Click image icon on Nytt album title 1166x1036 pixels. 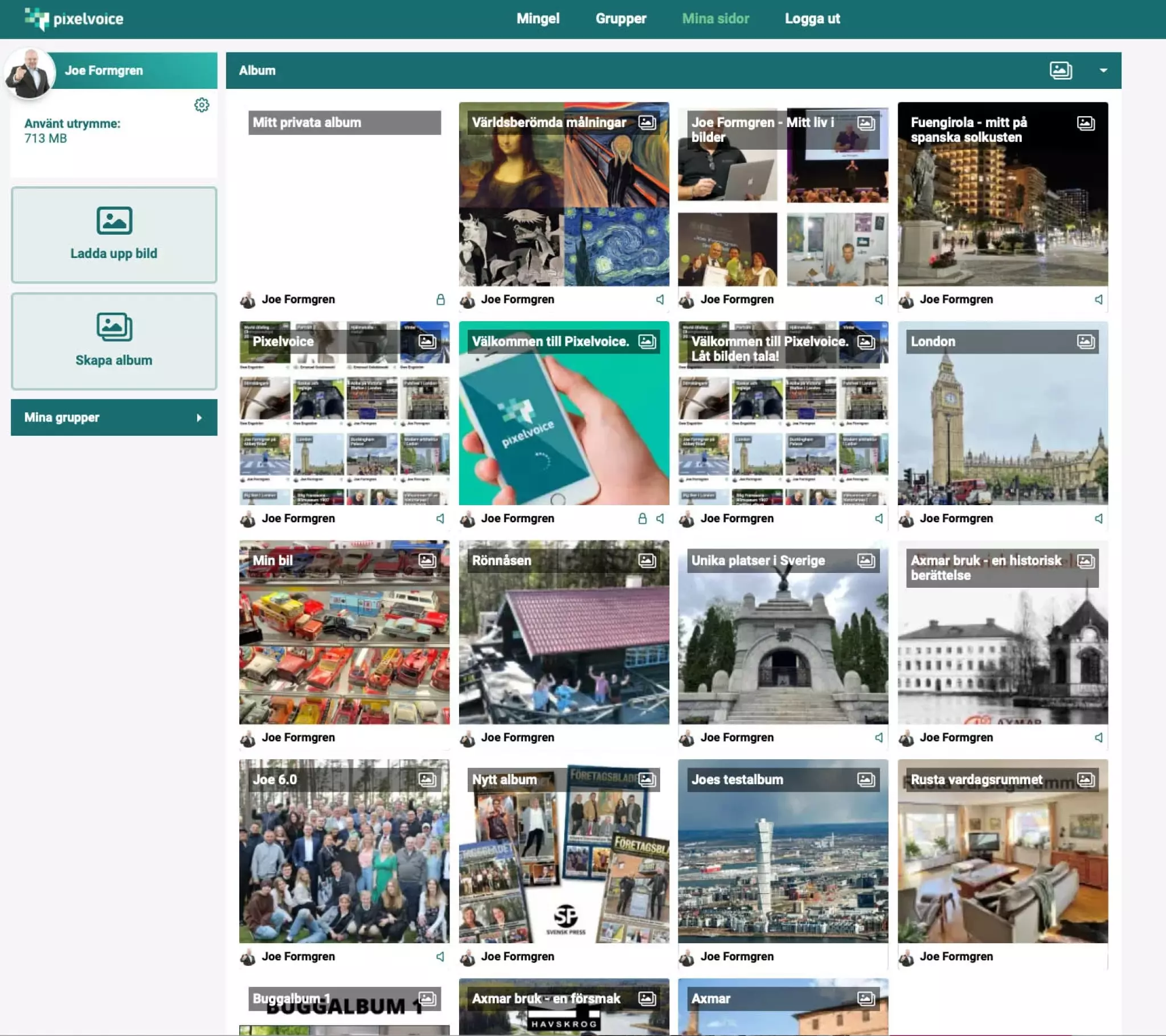point(647,780)
